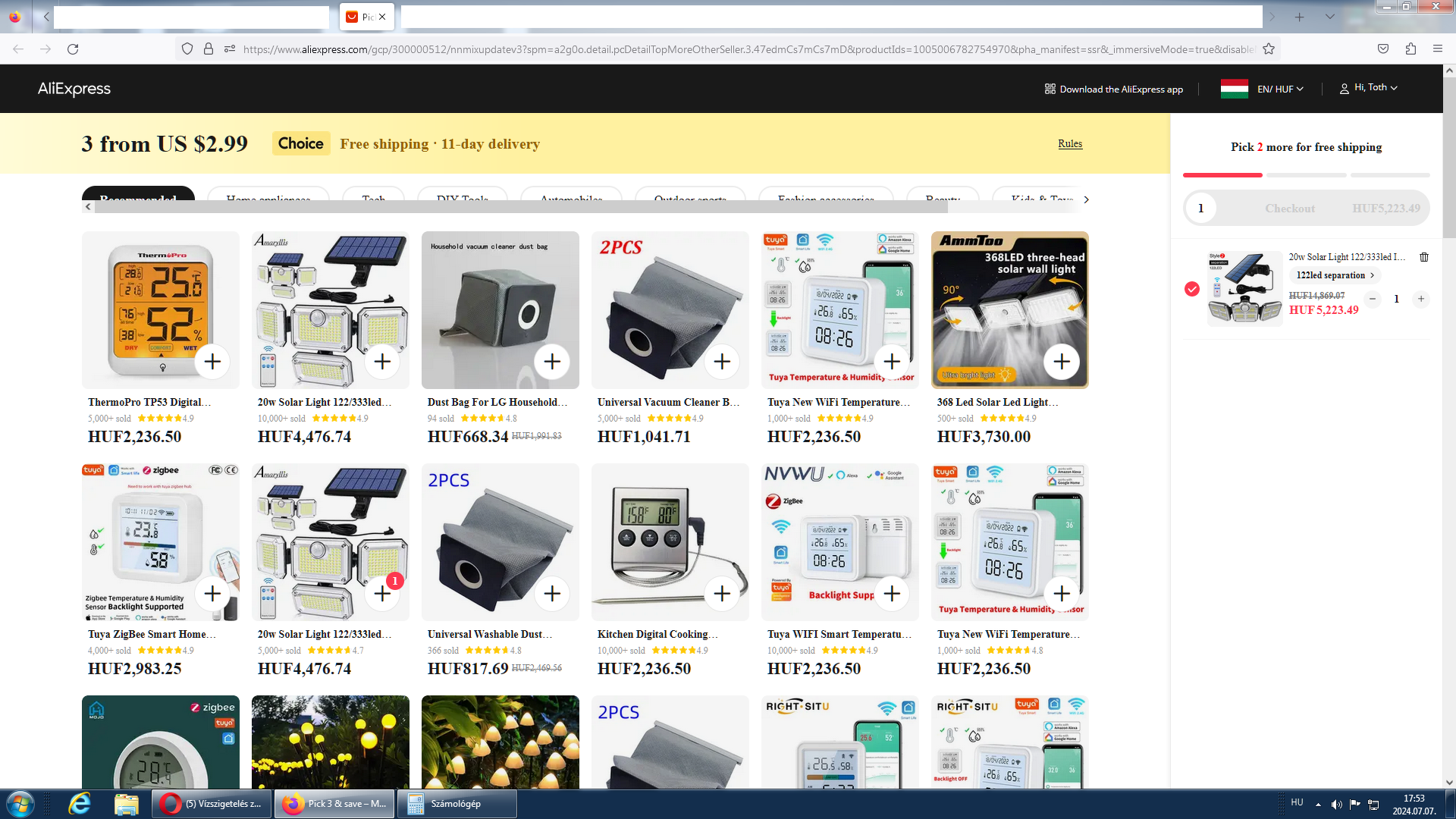This screenshot has width=1456, height=819.
Task: Expand Hi, Toth account menu
Action: [x=1370, y=88]
